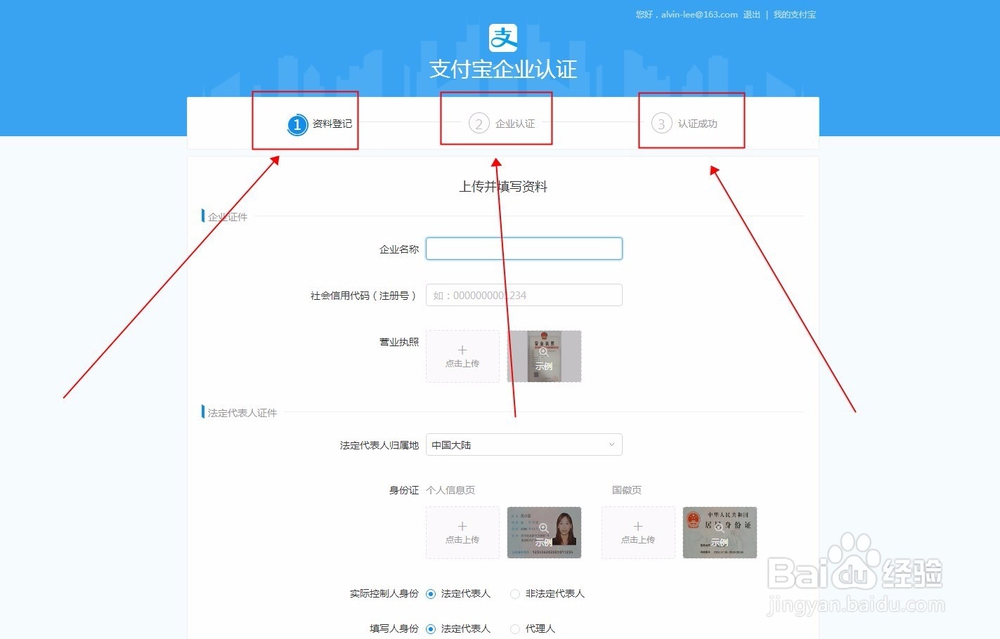Open the 法定代表人归属地 dropdown
This screenshot has height=639, width=1000.
point(524,444)
